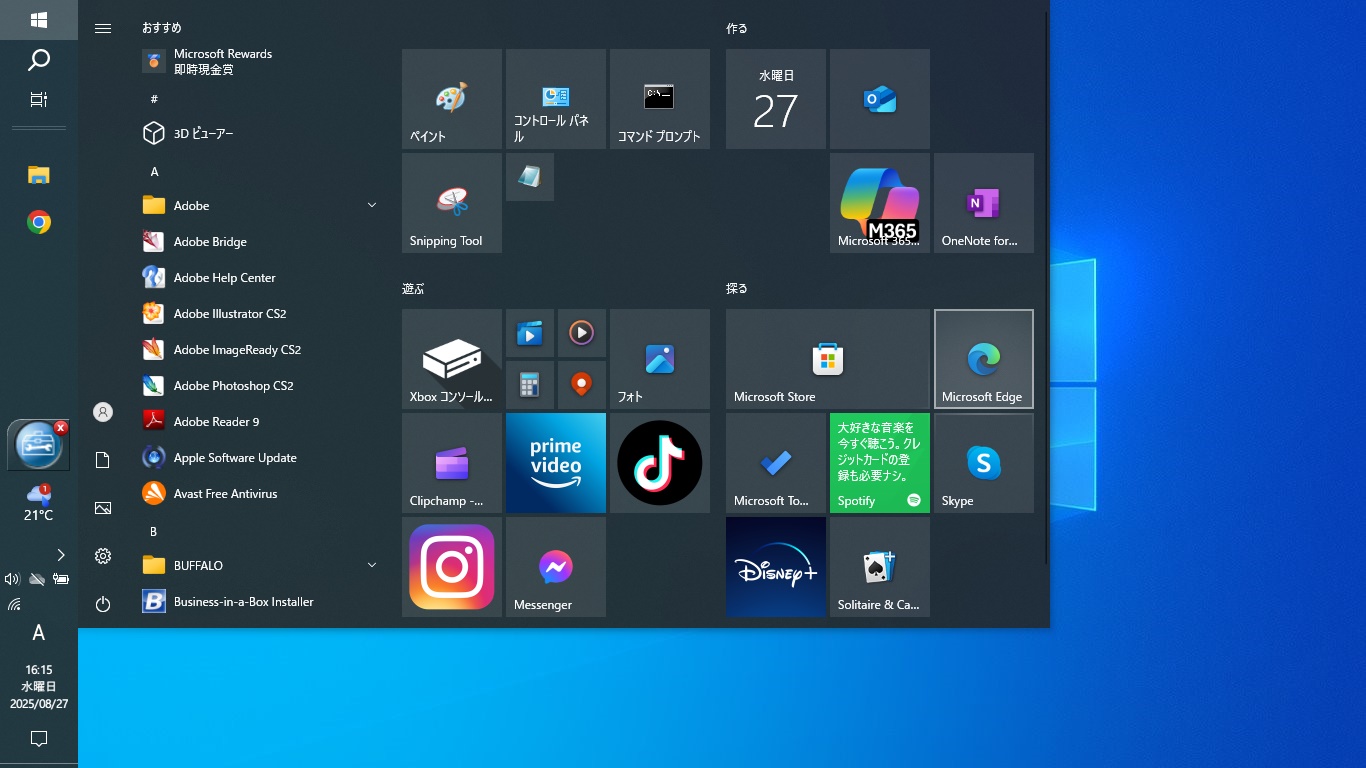Select the 遊ぶ tile group heading

pyautogui.click(x=413, y=288)
